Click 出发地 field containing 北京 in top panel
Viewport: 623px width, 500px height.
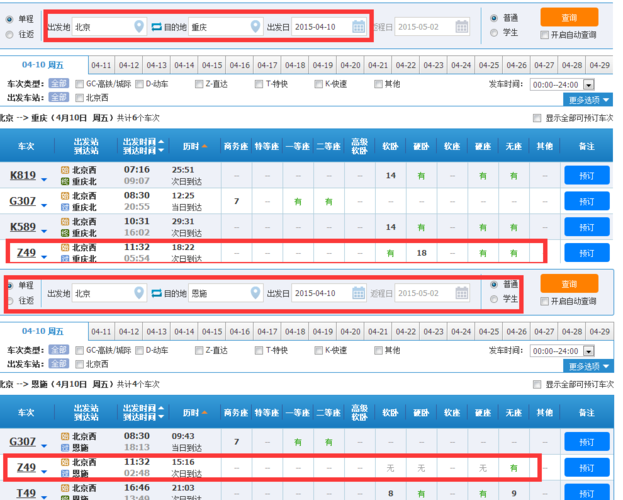pyautogui.click(x=109, y=27)
